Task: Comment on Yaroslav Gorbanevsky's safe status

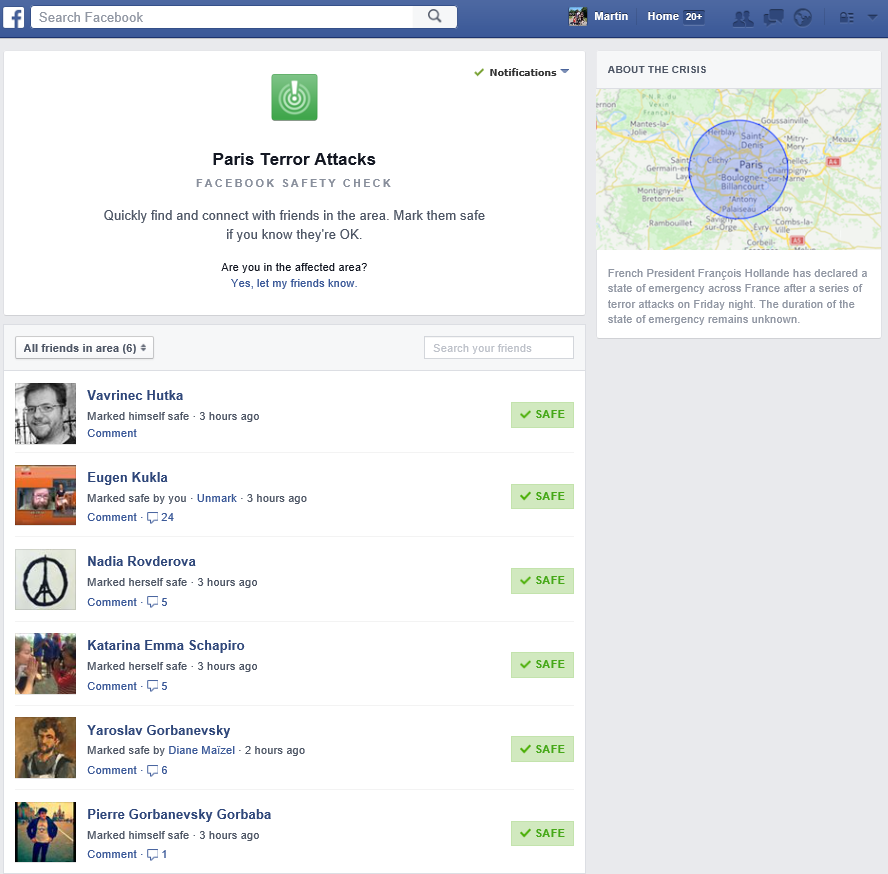Action: tap(112, 770)
